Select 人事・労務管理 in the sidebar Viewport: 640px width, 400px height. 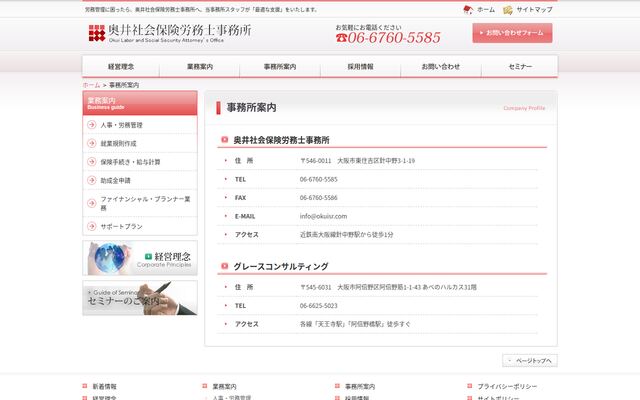click(122, 125)
